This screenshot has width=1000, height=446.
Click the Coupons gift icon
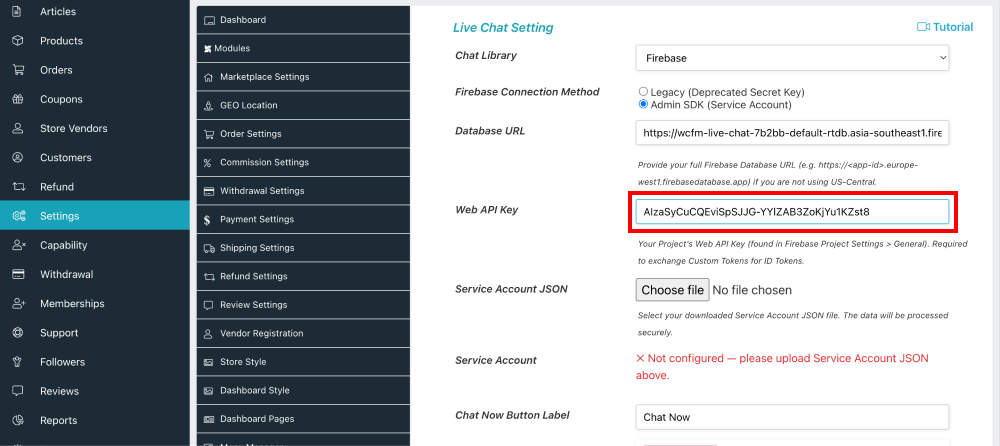(x=18, y=99)
